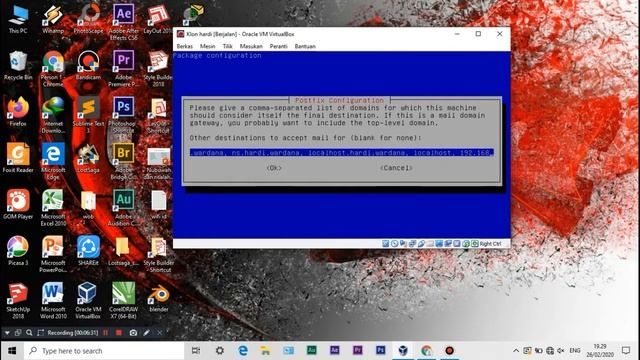Select the SHAREit desktop icon
The width and height of the screenshot is (640, 360).
point(88,251)
